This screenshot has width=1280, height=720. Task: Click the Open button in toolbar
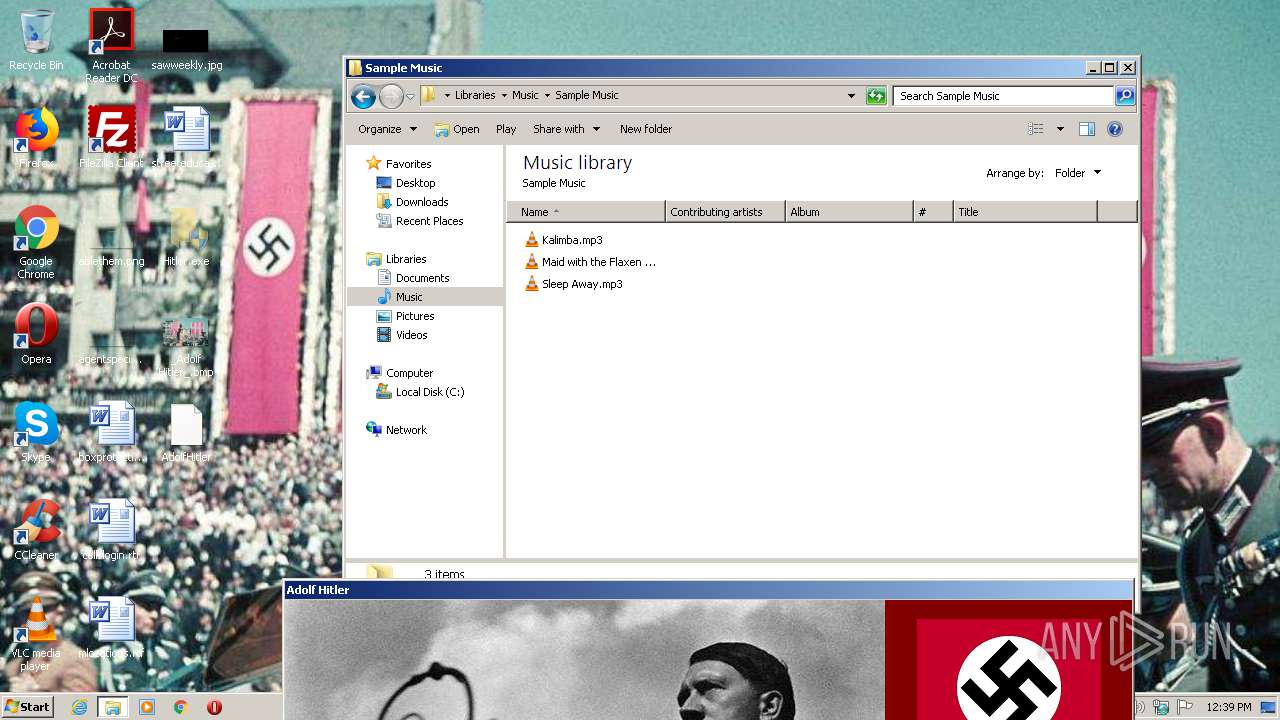457,129
